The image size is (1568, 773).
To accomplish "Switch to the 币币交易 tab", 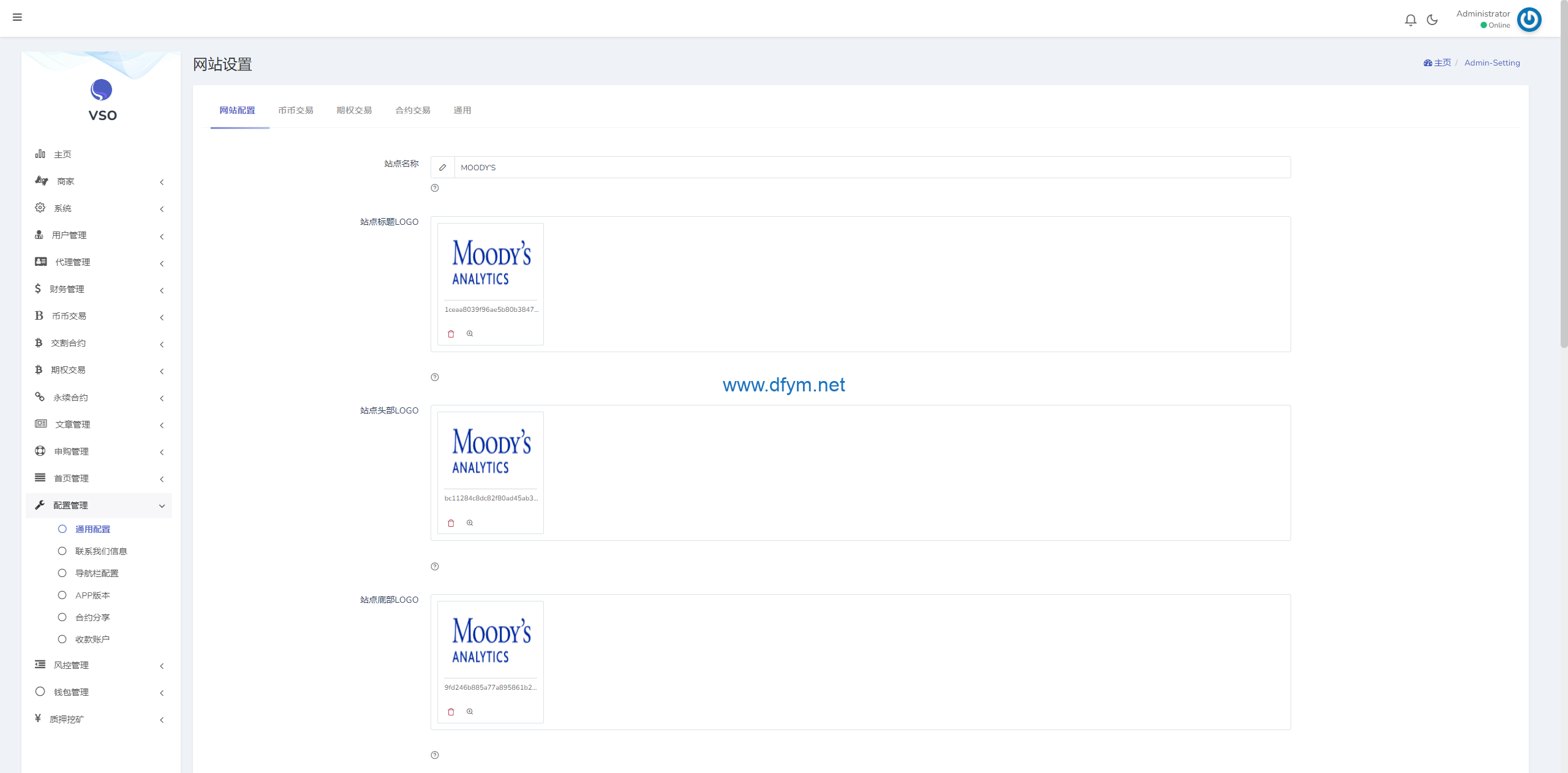I will [296, 110].
